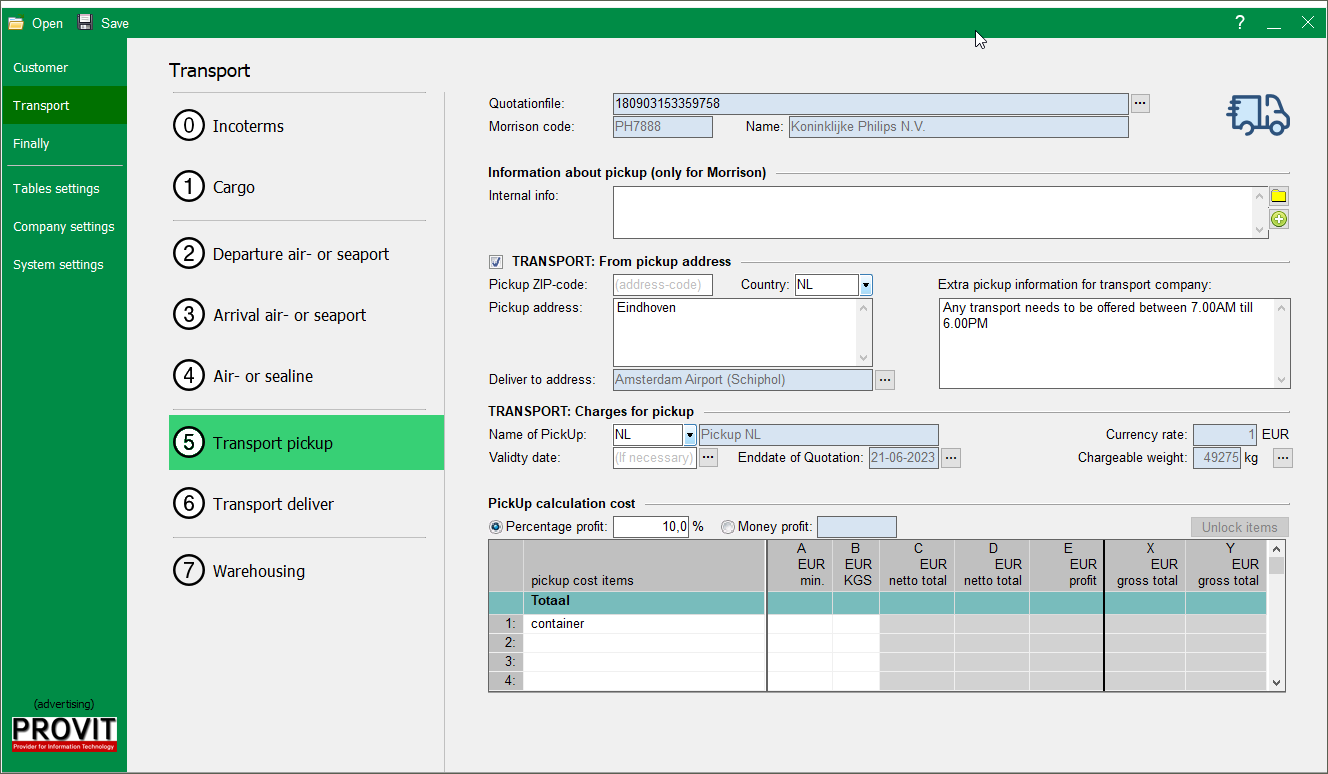Select the Percentage profit radio button

tap(496, 527)
